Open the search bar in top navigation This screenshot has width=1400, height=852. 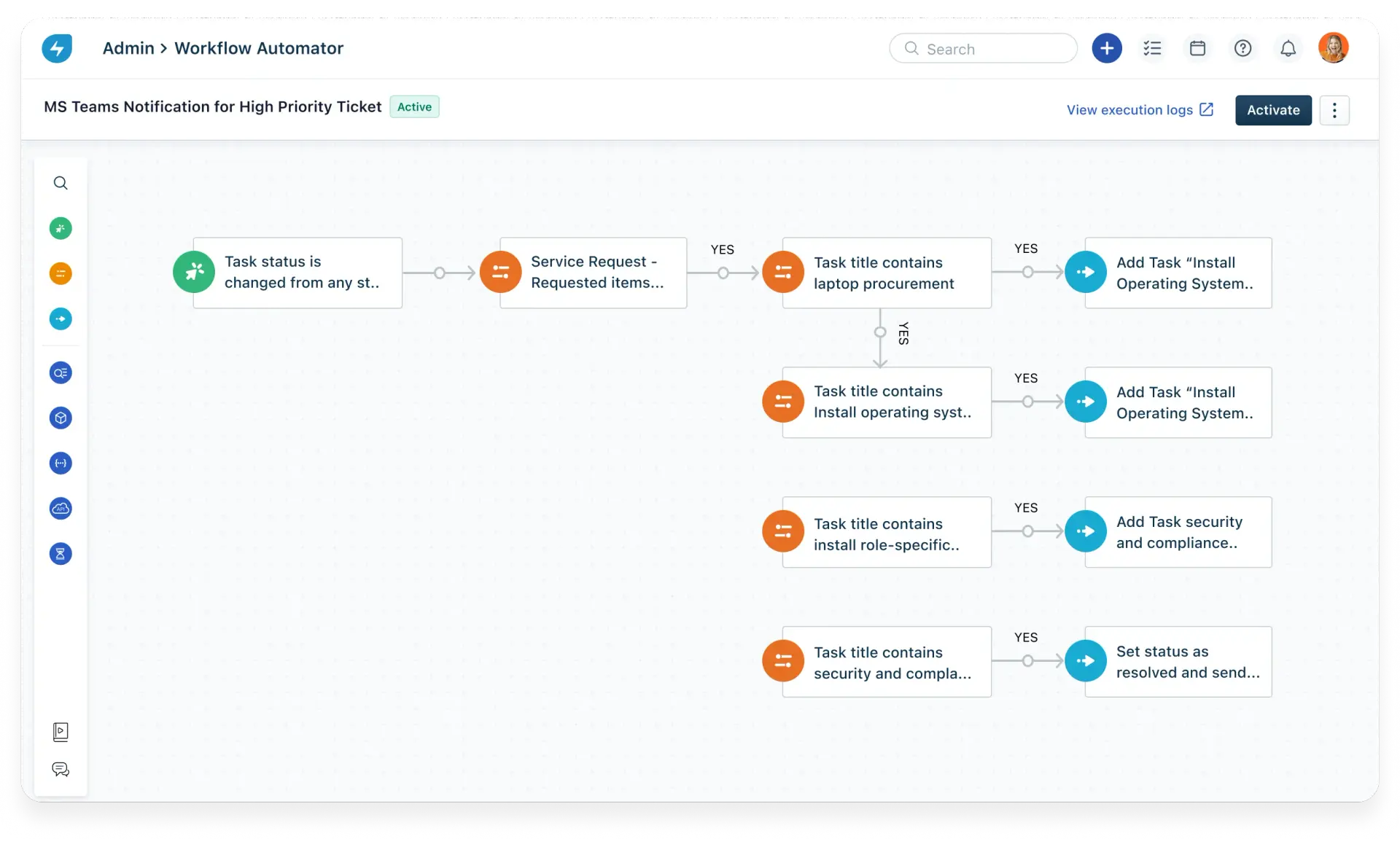pyautogui.click(x=983, y=47)
